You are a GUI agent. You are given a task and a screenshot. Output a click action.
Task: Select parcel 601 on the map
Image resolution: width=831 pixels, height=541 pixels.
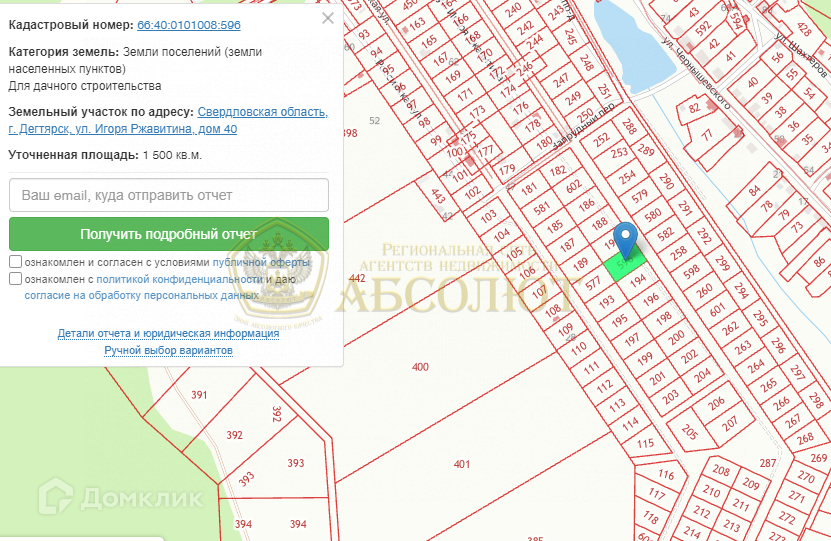717,310
